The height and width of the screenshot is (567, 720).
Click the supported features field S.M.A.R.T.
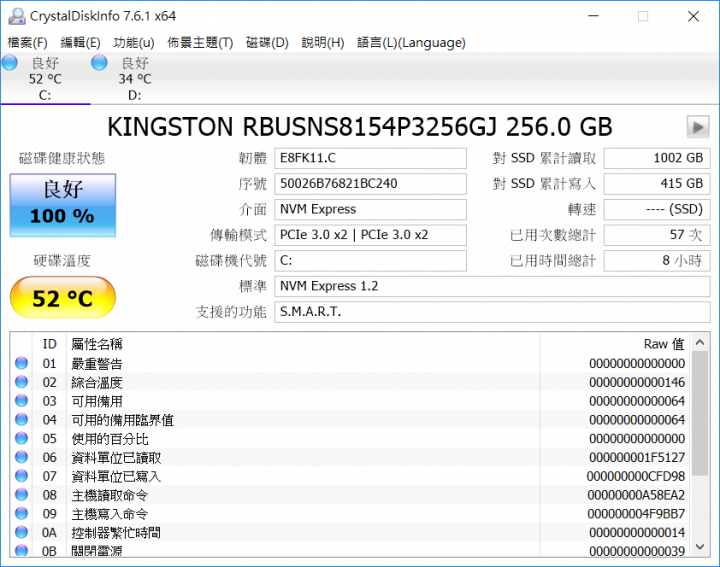(492, 312)
